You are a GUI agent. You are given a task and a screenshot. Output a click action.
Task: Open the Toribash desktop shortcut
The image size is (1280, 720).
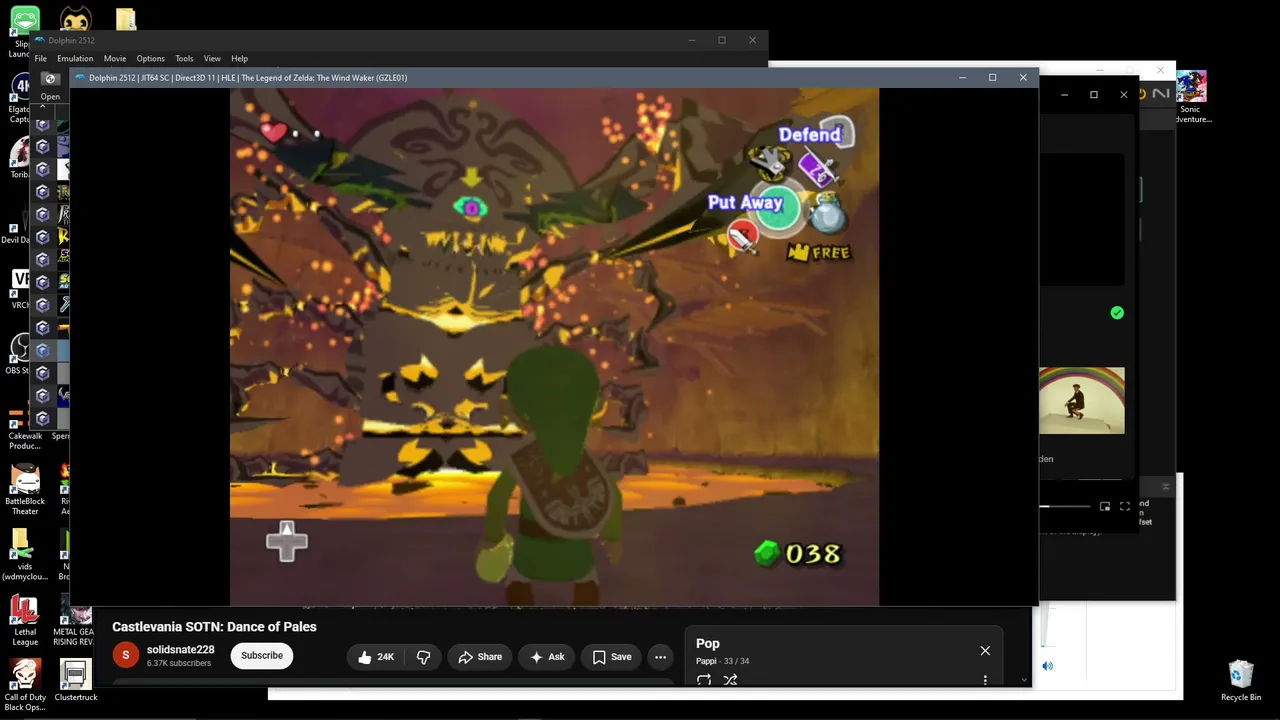click(20, 158)
